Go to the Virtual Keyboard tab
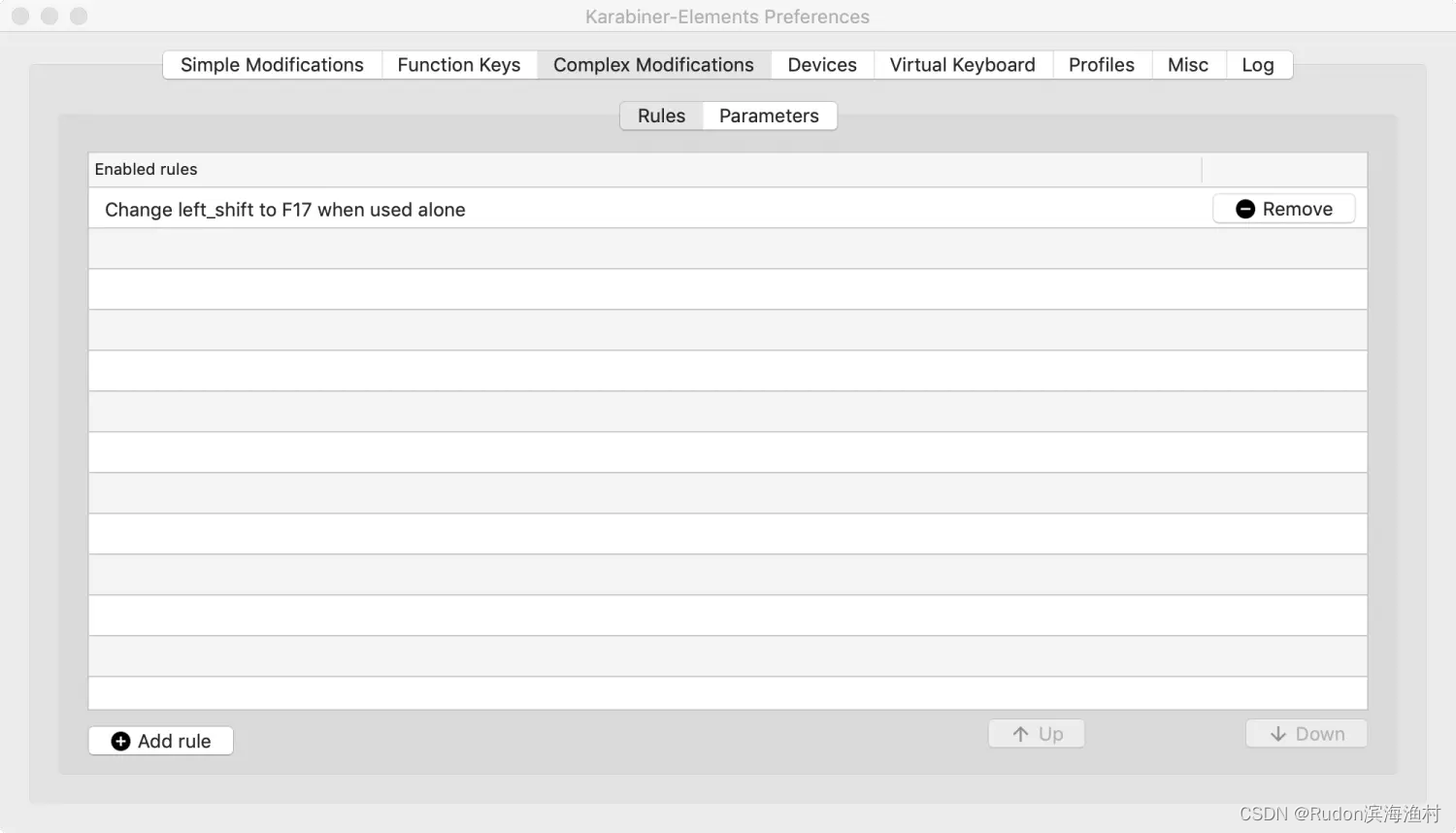This screenshot has width=1456, height=833. 963,65
